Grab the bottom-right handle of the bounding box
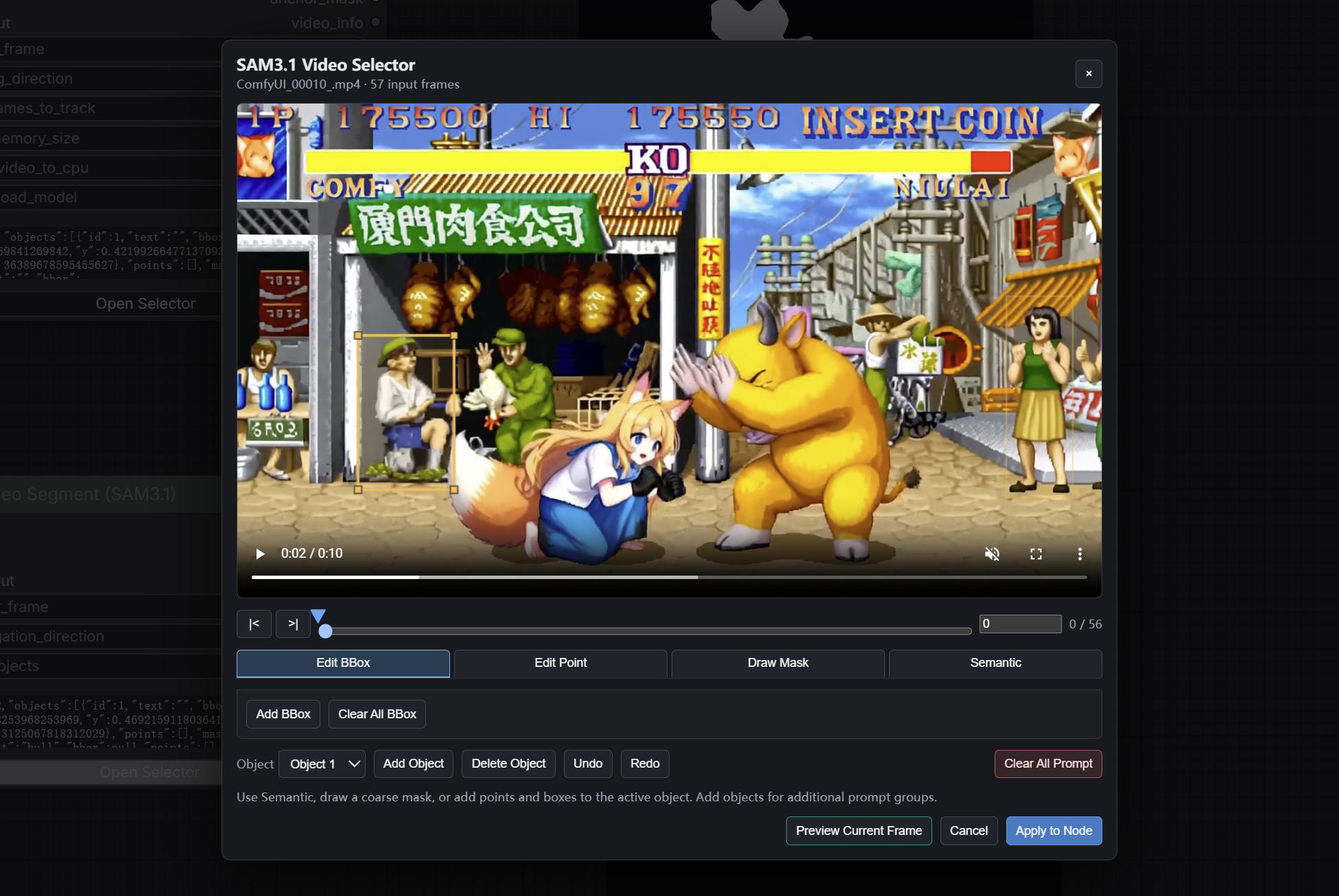 click(x=454, y=490)
